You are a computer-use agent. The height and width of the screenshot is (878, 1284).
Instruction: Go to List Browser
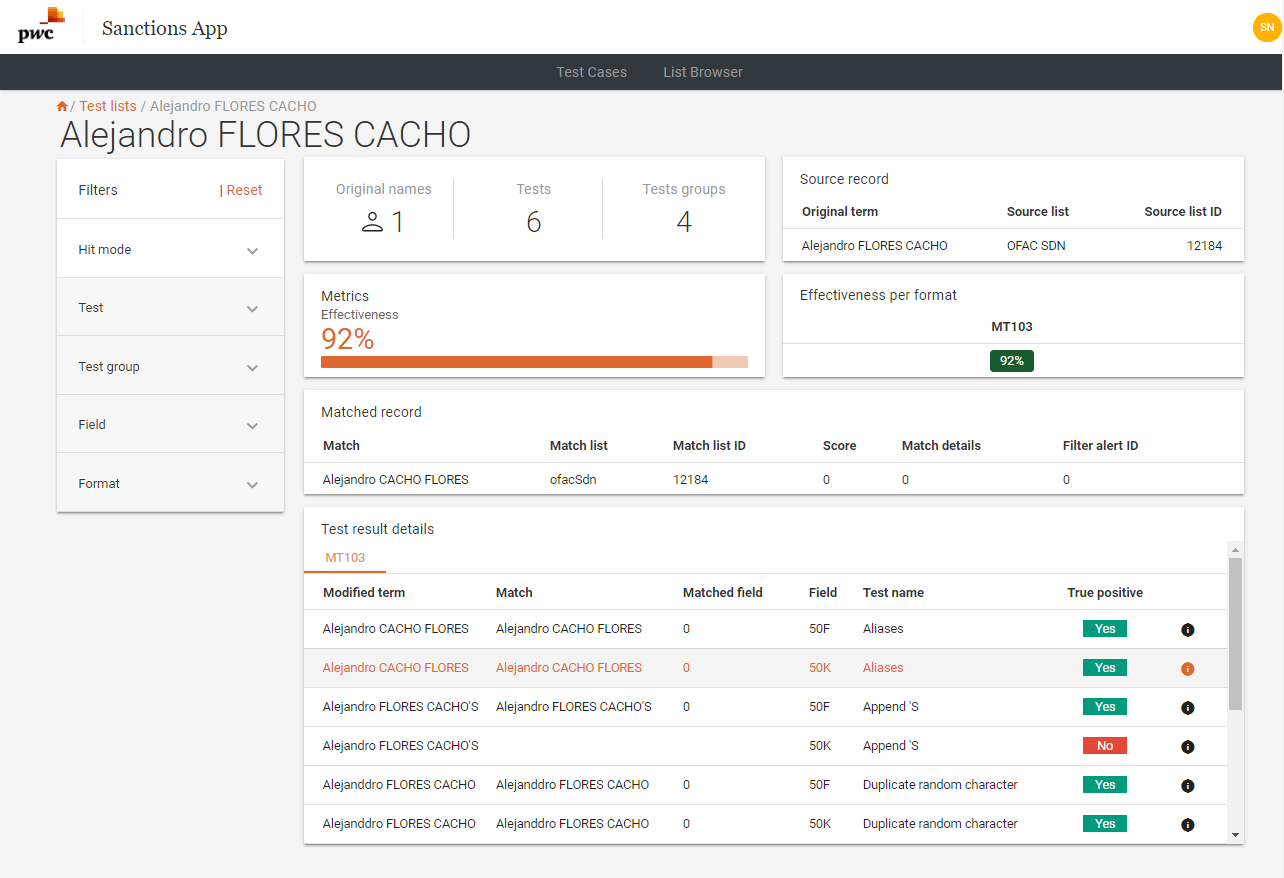point(702,72)
